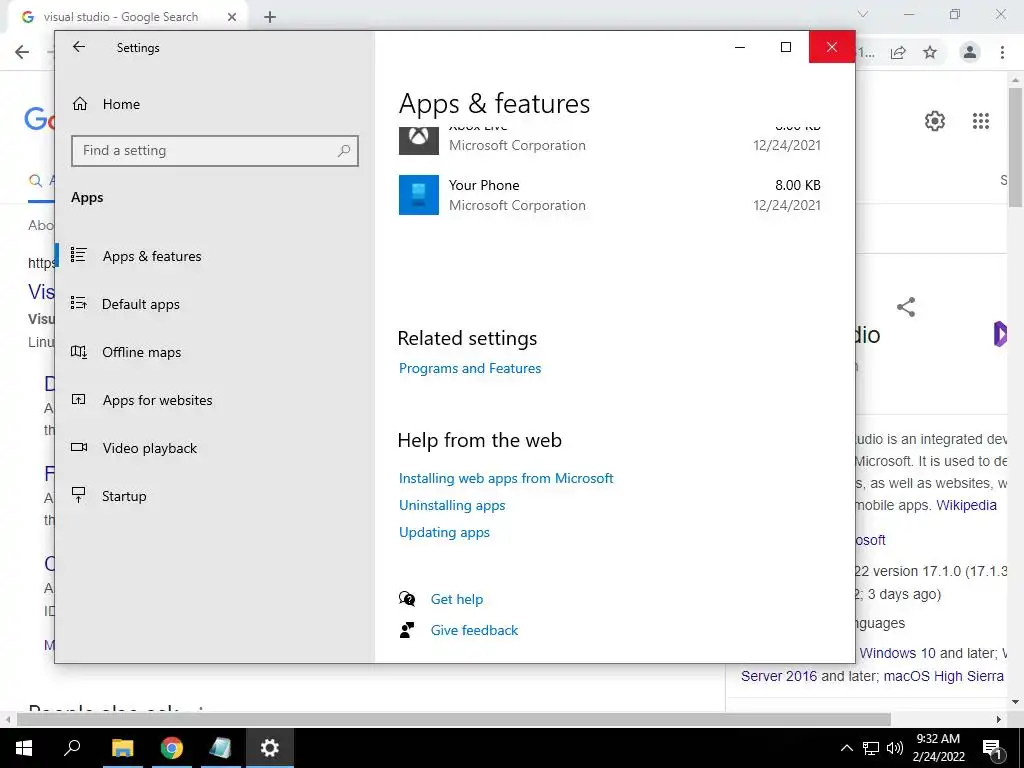Viewport: 1024px width, 768px height.
Task: Click the Your Phone app name
Action: pos(484,185)
